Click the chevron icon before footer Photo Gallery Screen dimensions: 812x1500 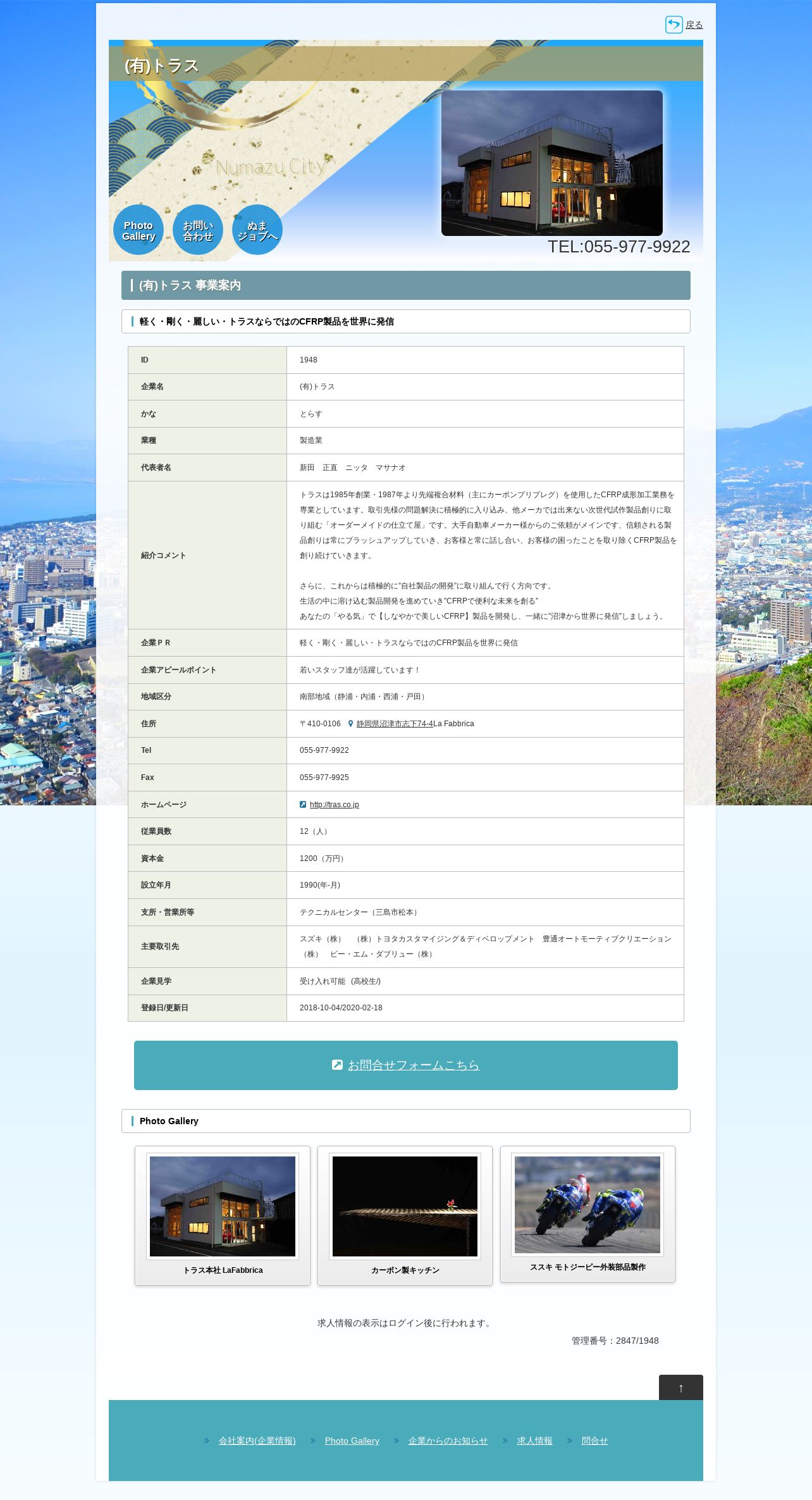coord(313,1441)
